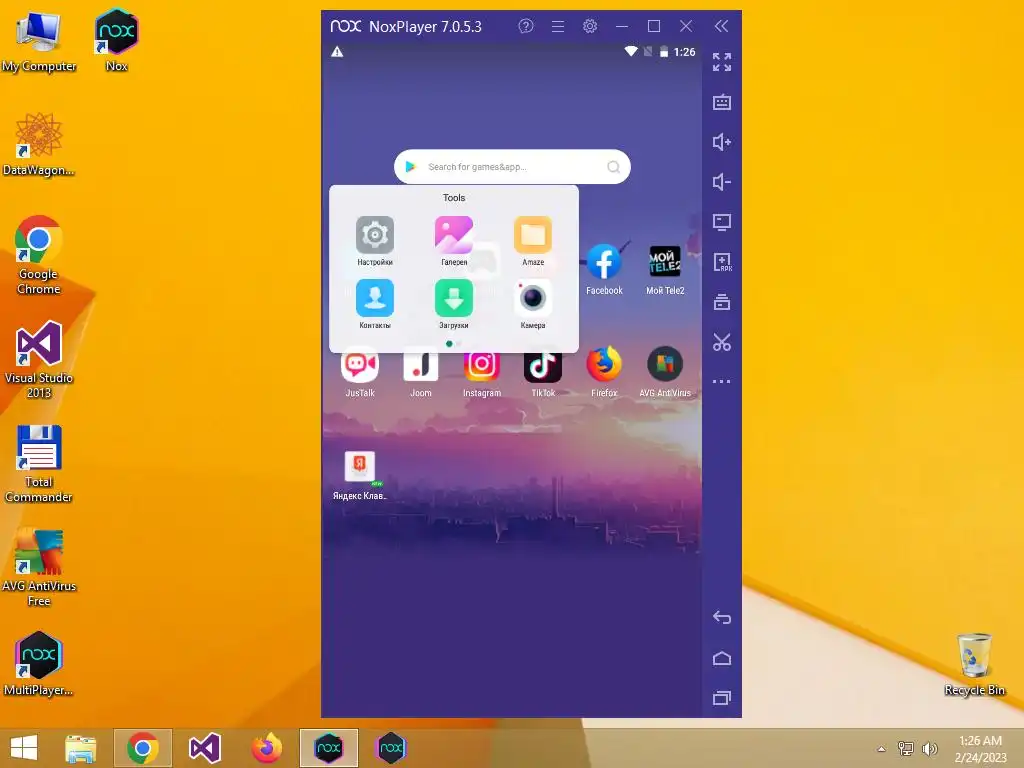Click the screen display icon in sidebar
The width and height of the screenshot is (1024, 768).
(722, 222)
